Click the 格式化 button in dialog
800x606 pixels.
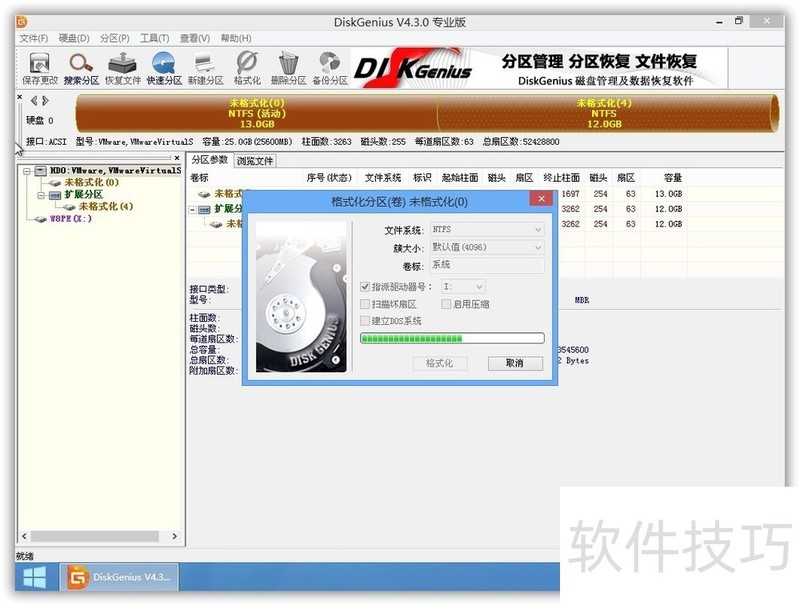(439, 363)
